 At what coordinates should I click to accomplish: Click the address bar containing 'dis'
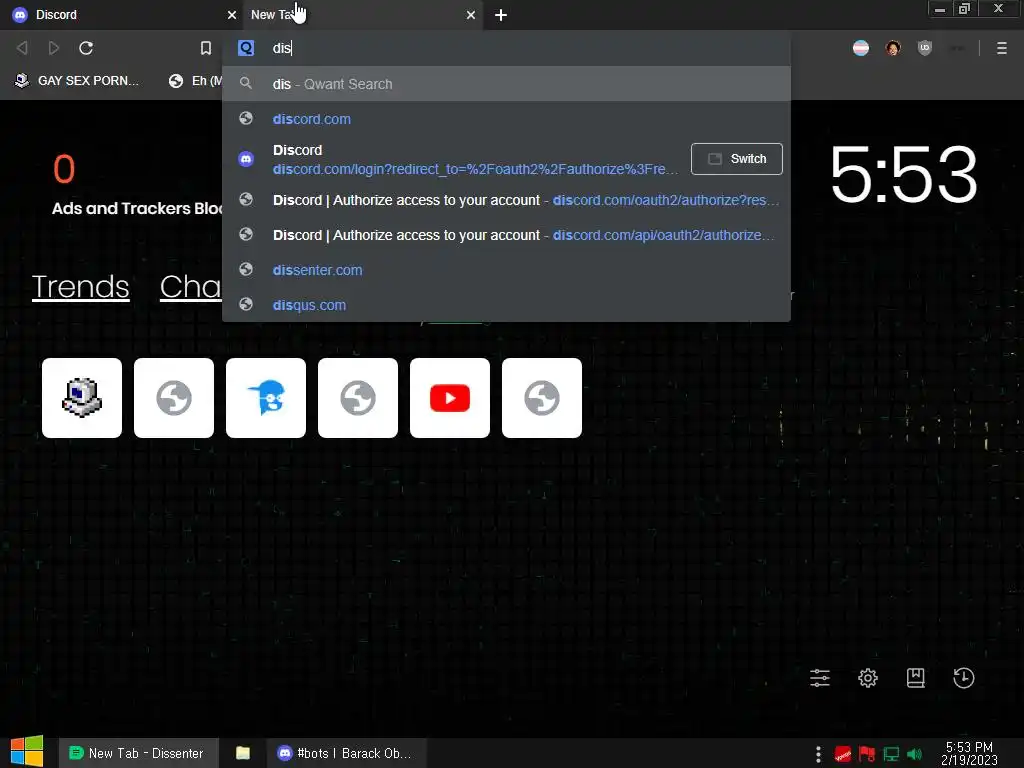pyautogui.click(x=506, y=48)
